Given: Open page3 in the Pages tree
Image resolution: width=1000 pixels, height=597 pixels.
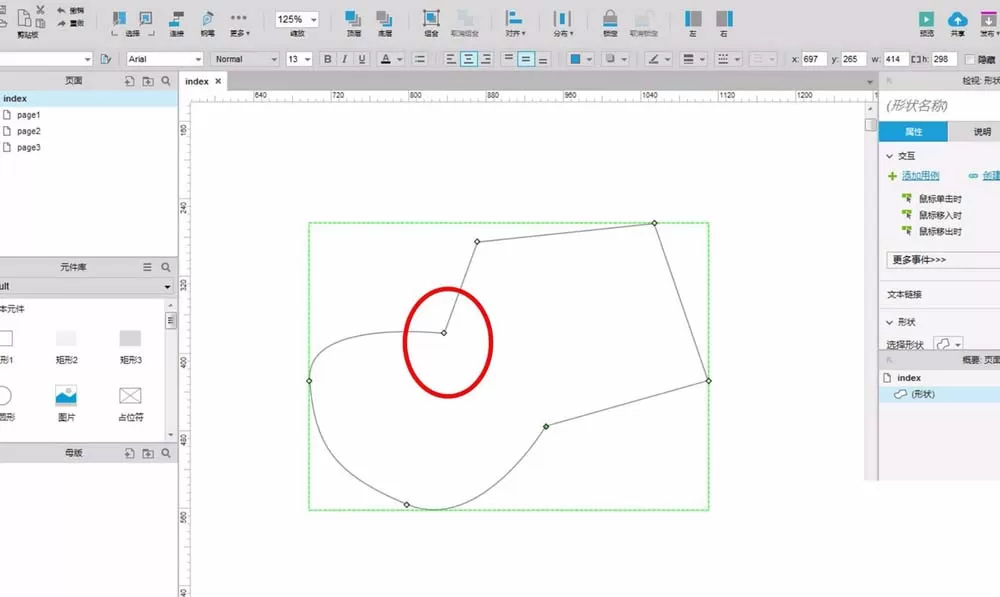Looking at the screenshot, I should tap(29, 147).
